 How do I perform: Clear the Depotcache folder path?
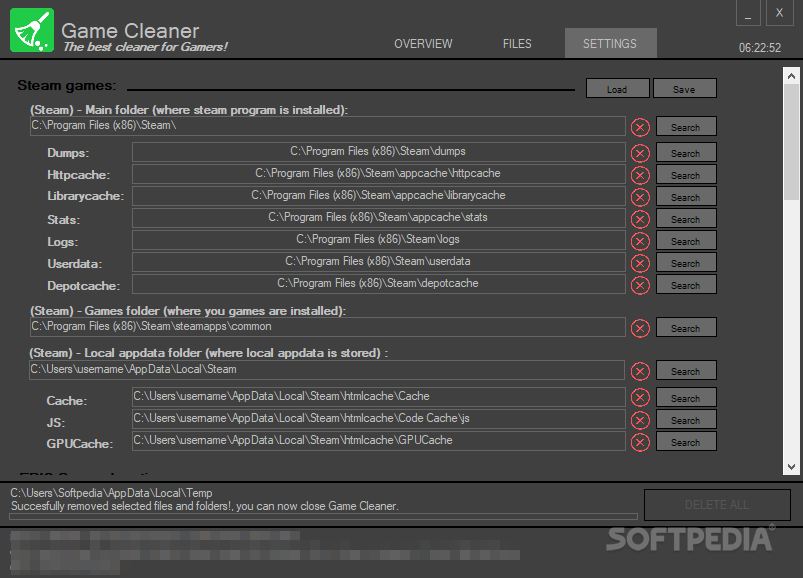click(x=640, y=285)
